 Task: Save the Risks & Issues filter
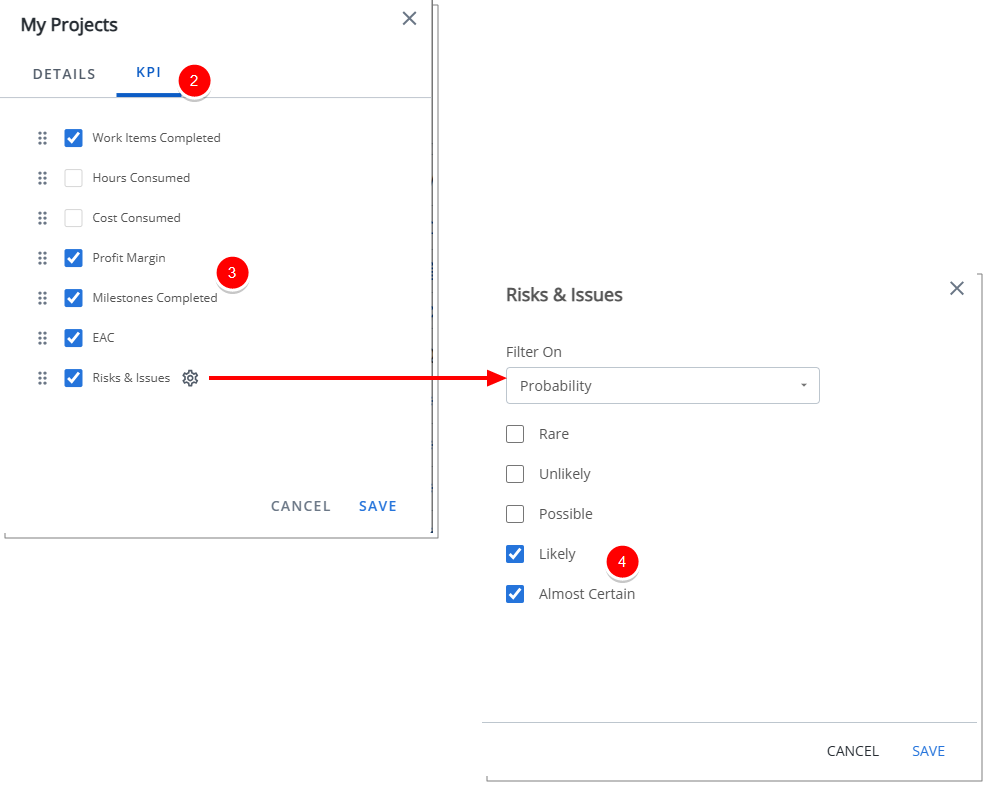click(x=928, y=751)
